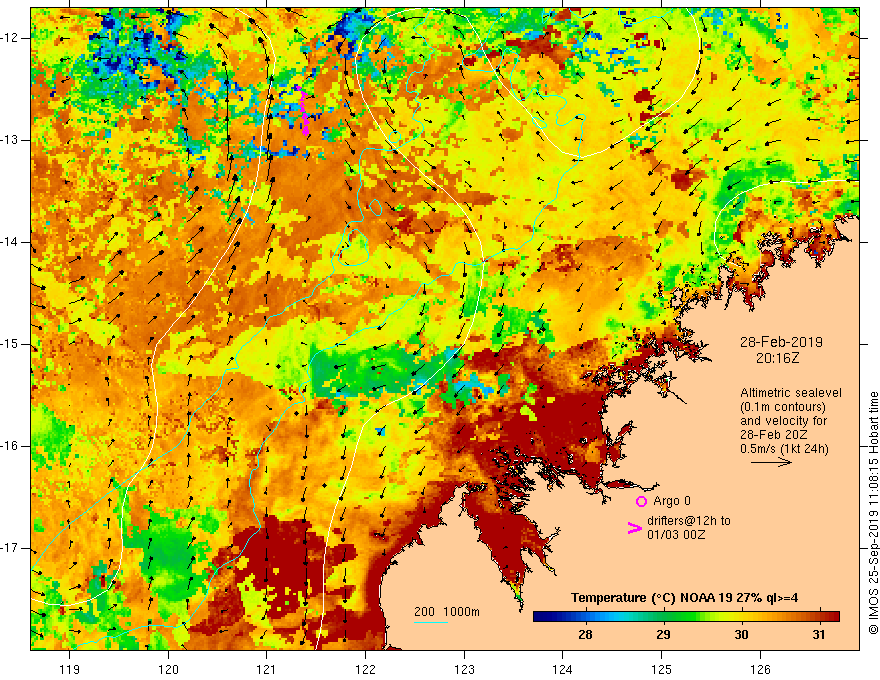This screenshot has width=880, height=680.
Task: Click longitude axis label '121'
Action: [x=267, y=669]
